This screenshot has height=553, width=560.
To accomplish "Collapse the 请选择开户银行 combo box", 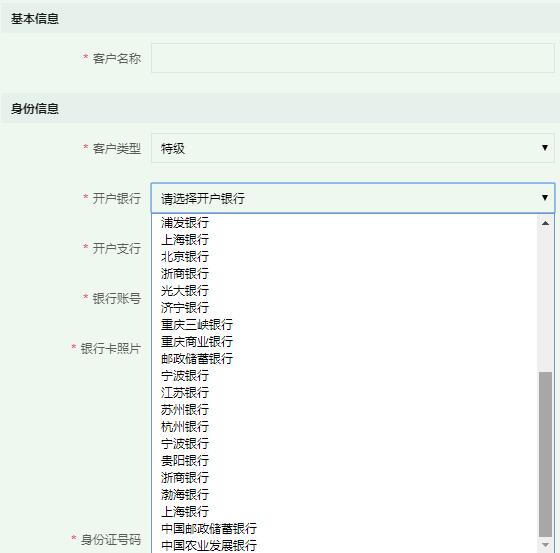I will coord(352,198).
